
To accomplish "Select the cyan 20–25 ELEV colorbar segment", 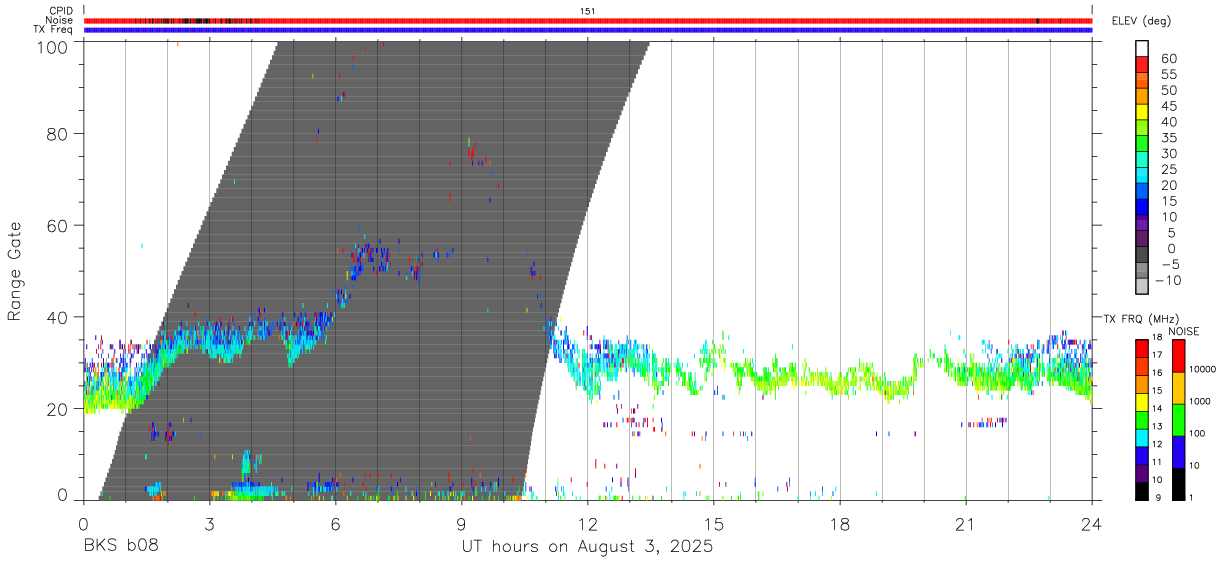I will 1142,177.
